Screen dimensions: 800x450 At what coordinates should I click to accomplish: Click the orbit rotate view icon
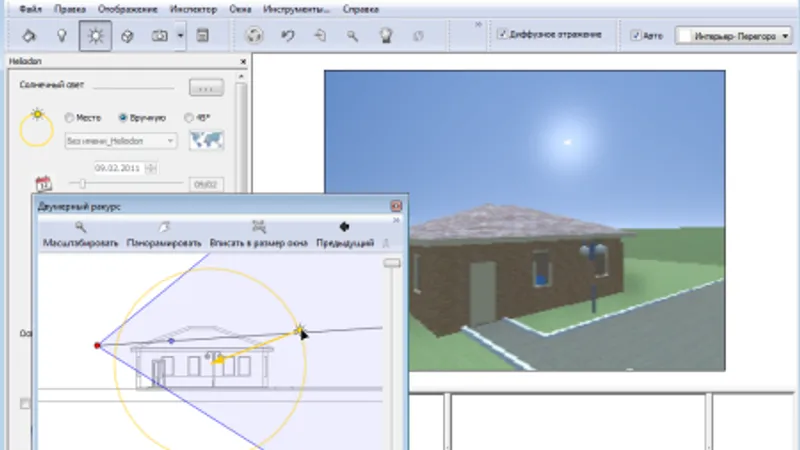(x=254, y=36)
